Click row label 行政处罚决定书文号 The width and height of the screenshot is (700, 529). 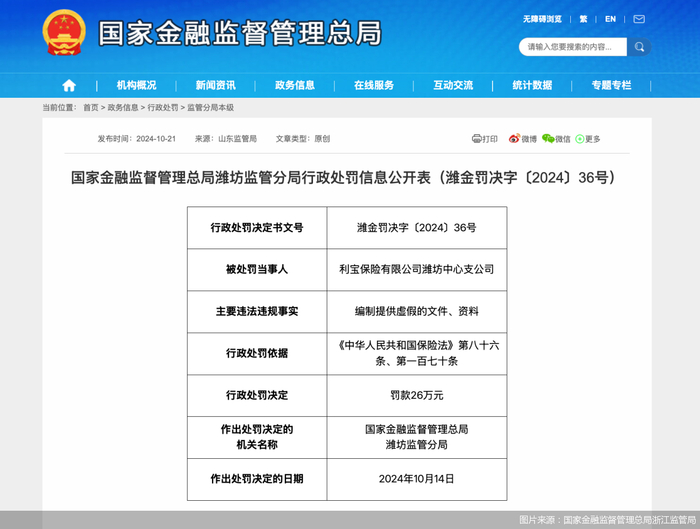pos(257,228)
